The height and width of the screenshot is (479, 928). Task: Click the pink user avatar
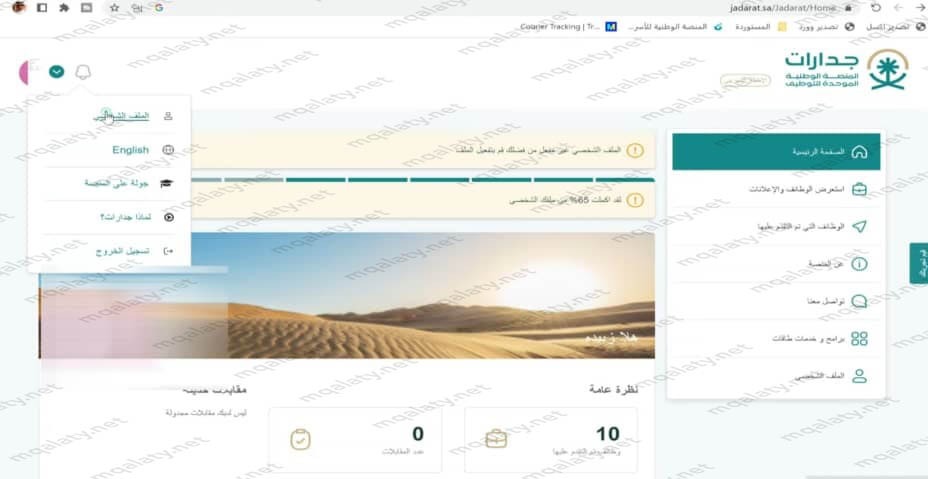click(x=24, y=72)
